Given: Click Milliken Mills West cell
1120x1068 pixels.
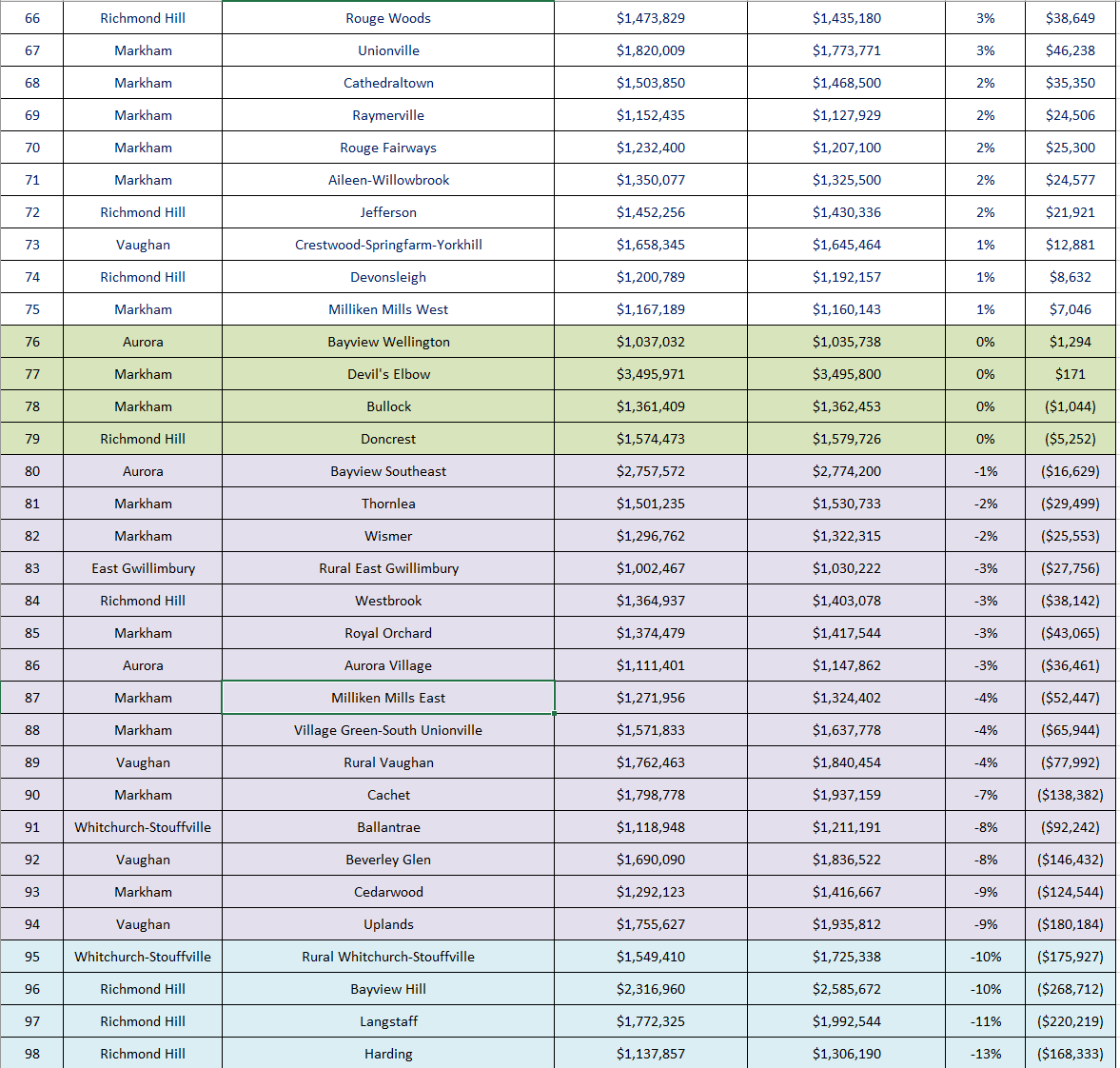Looking at the screenshot, I should (388, 309).
